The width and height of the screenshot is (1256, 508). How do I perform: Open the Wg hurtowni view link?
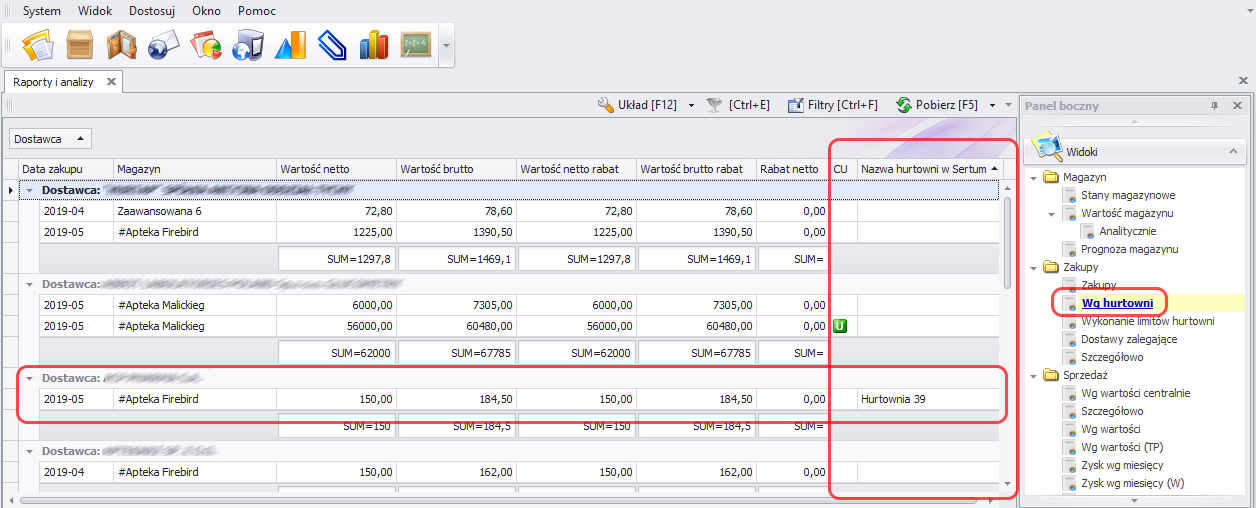click(x=1117, y=303)
